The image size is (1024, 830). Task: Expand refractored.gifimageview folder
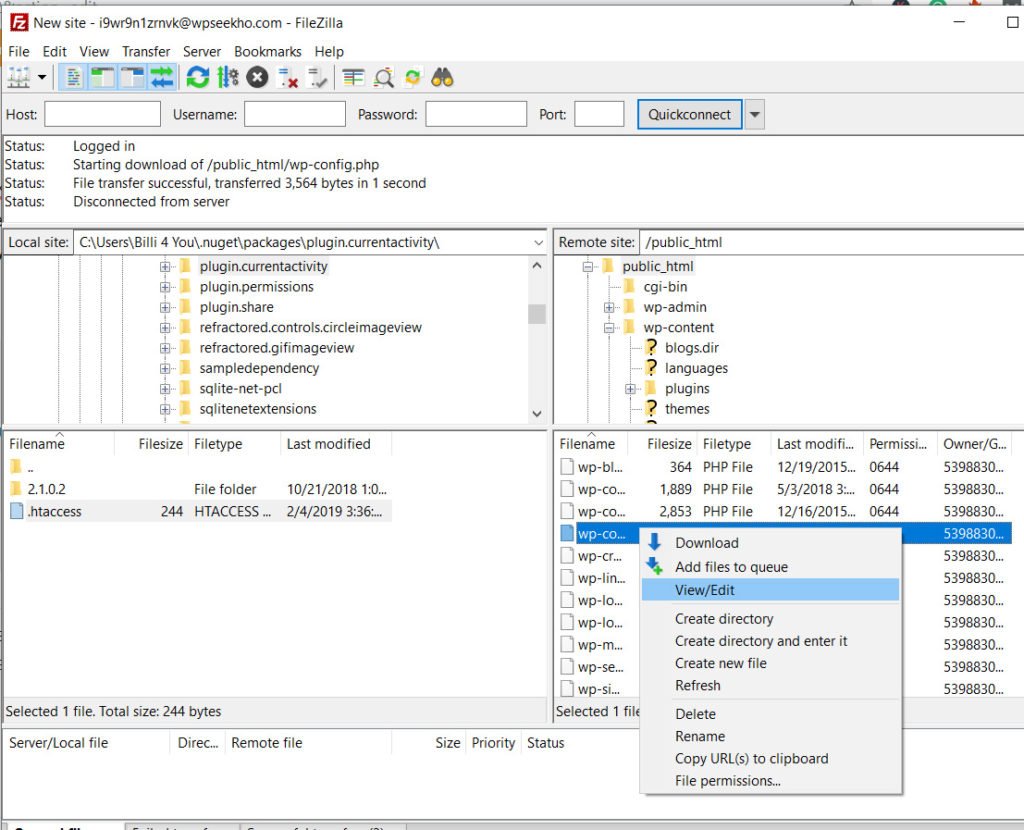pos(165,348)
